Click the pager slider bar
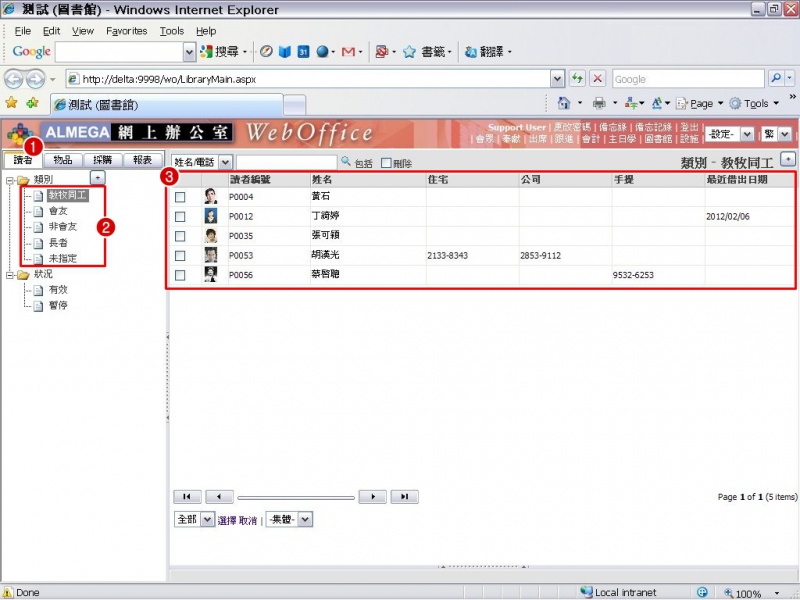 296,497
